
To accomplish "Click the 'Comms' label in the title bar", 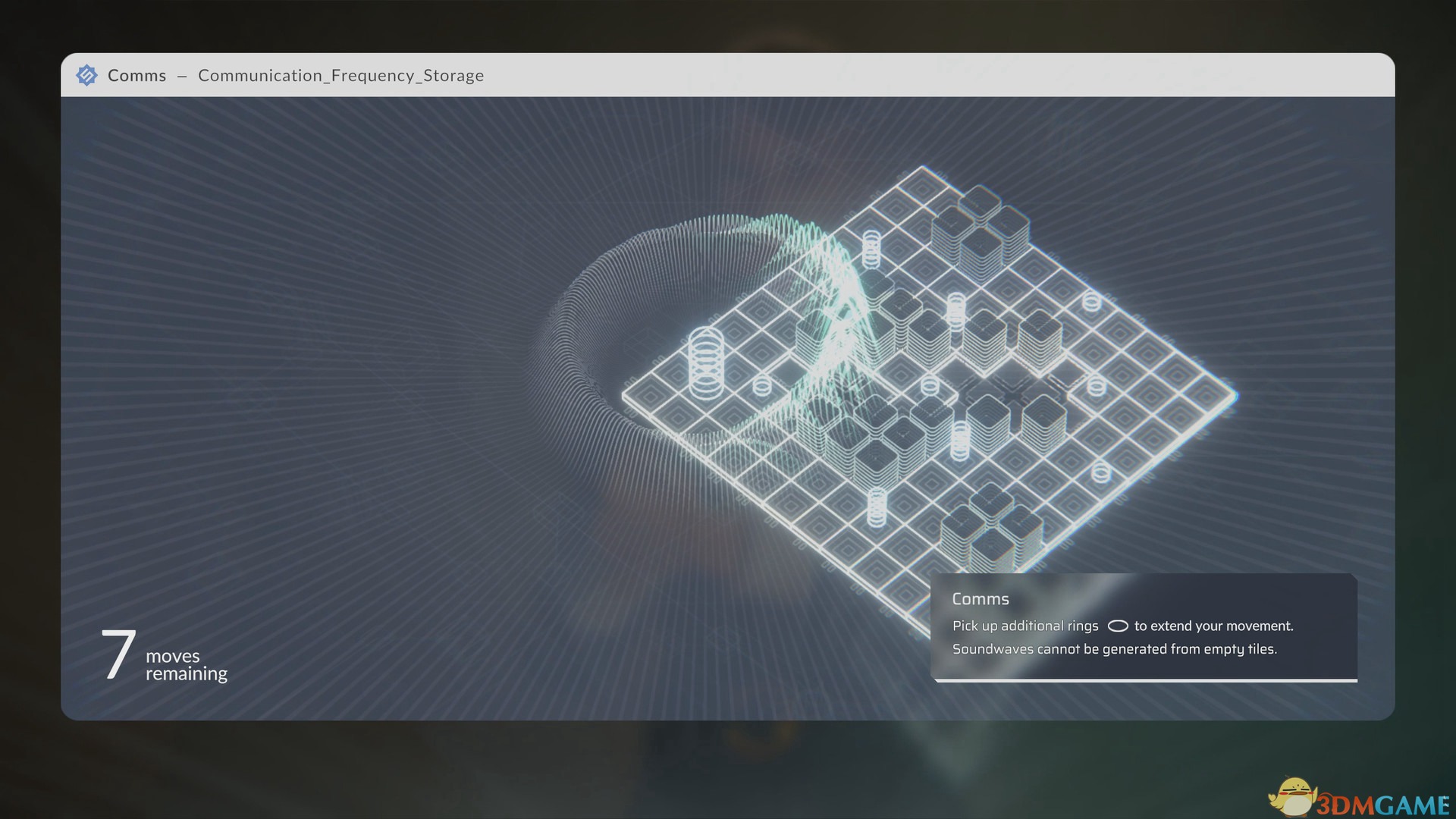I will click(x=136, y=75).
